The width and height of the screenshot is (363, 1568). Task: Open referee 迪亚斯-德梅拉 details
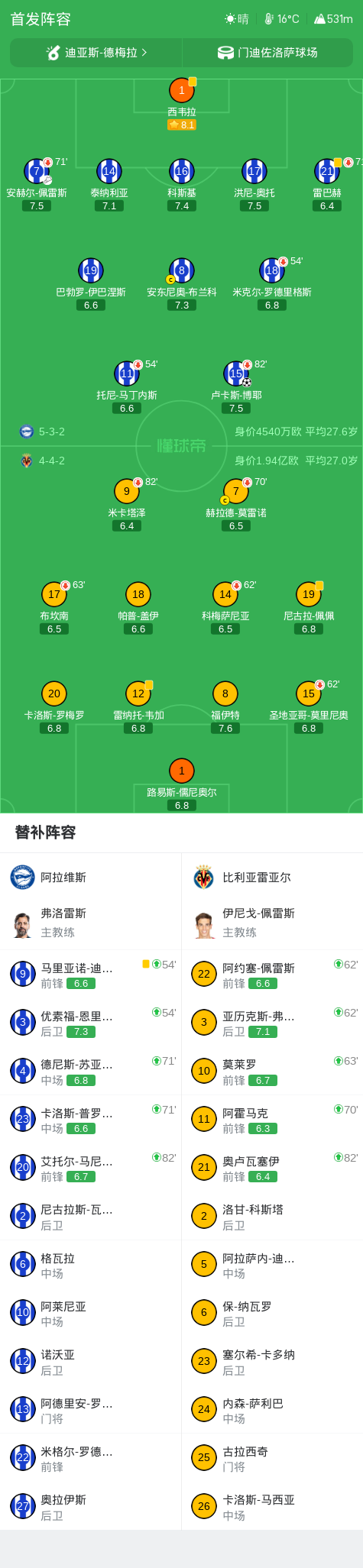96,53
